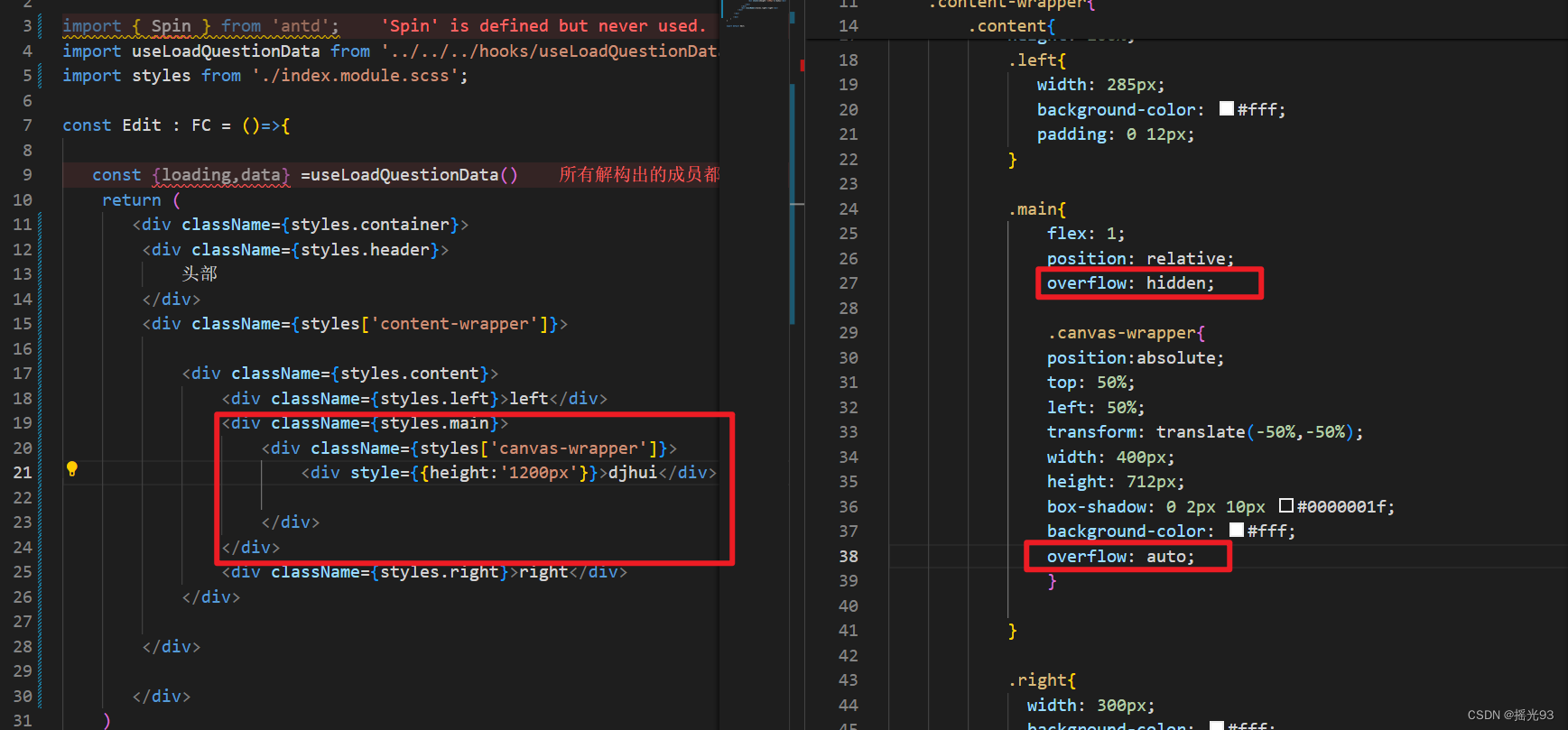Screen dimensions: 1568x730
Task: Click the .main{ selector in the SCSS file
Action: pyautogui.click(x=1037, y=209)
